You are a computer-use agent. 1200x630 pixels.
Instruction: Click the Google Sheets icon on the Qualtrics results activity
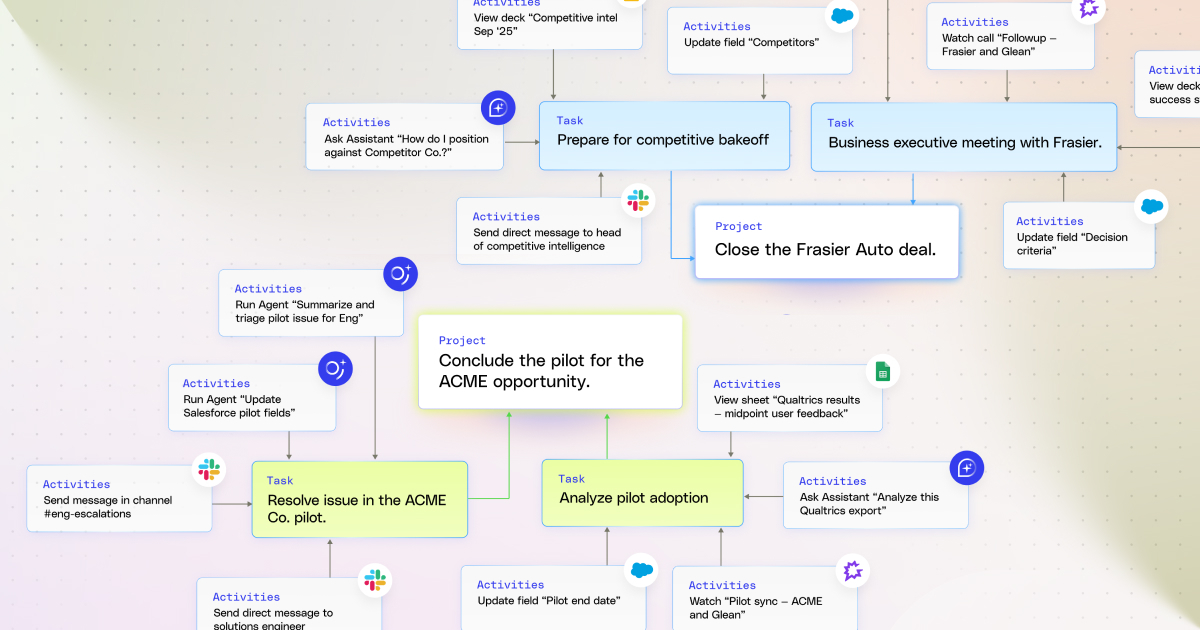(x=883, y=372)
